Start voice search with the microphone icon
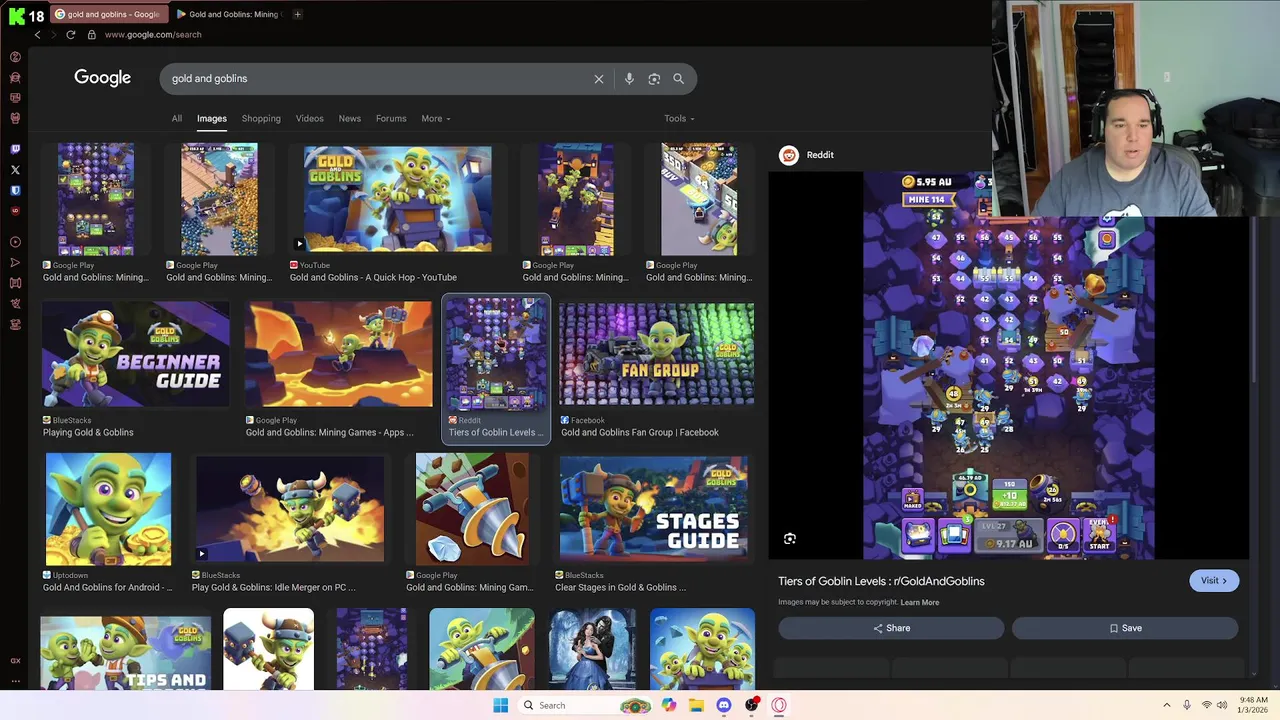The image size is (1280, 720). click(x=629, y=79)
